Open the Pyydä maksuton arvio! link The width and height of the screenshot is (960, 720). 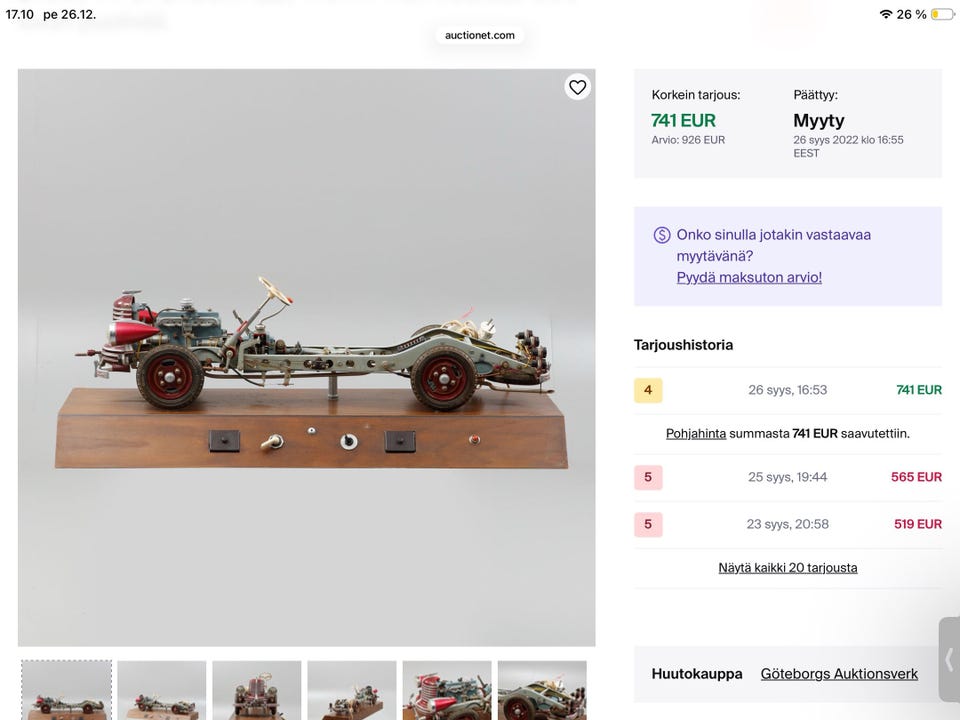(749, 277)
